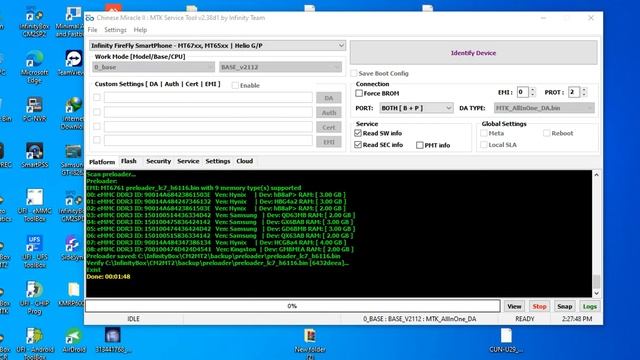Image resolution: width=640 pixels, height=360 pixels.
Task: Switch to Flash tab
Action: [x=129, y=161]
